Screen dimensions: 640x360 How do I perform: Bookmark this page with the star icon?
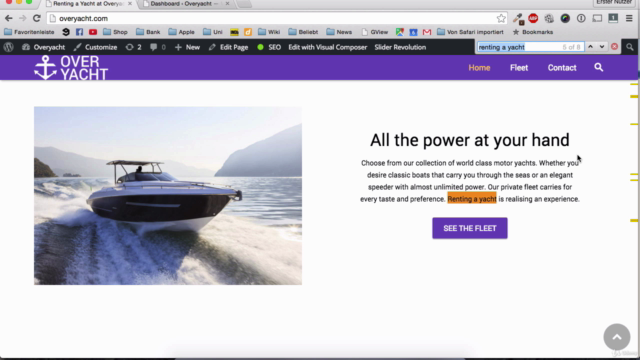point(501,18)
